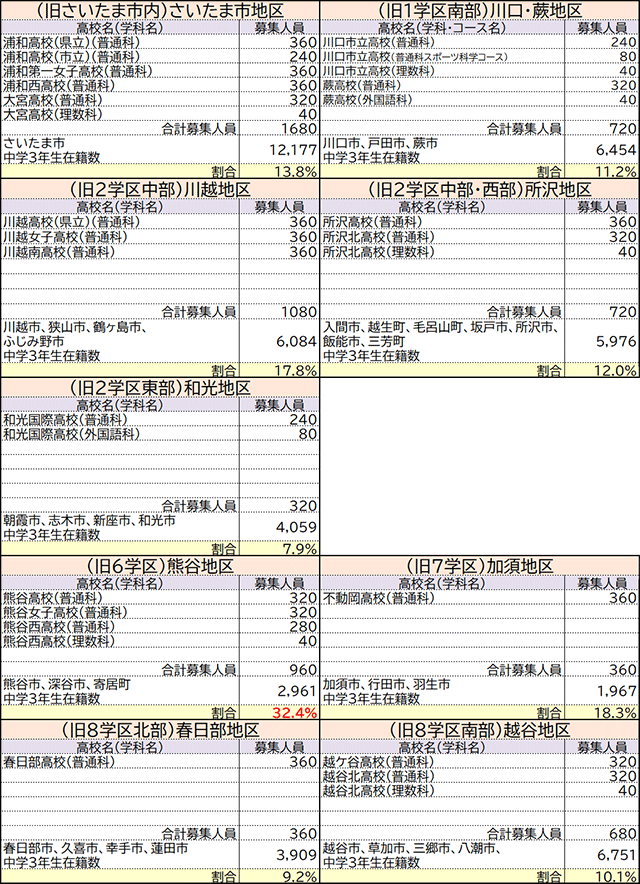Select the 浦和第一女子高校(普通科) row label
Image resolution: width=640 pixels, height=884 pixels.
[x=70, y=71]
